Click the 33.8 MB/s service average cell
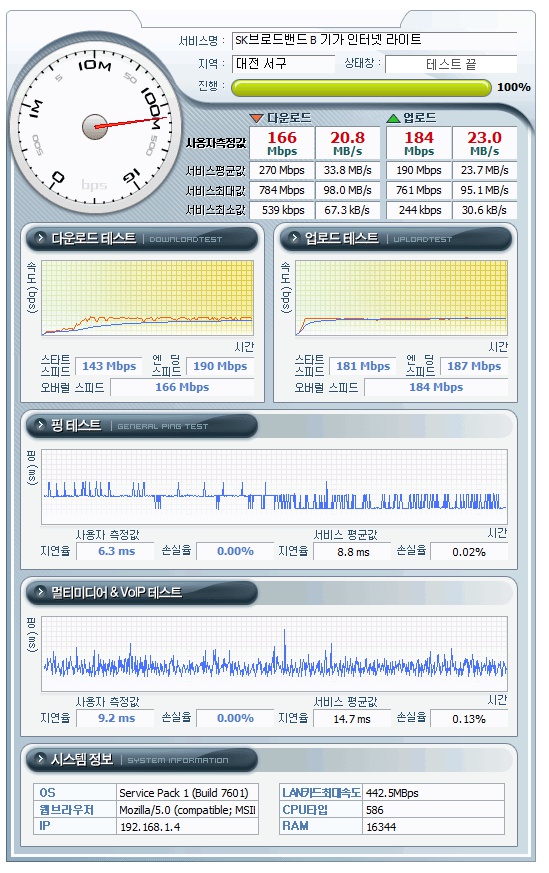Viewport: 549px width, 873px height. [347, 170]
